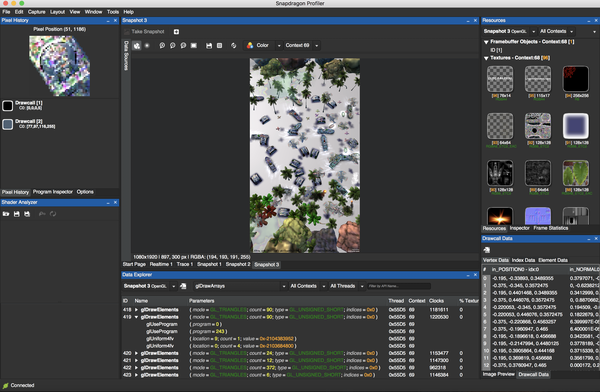Click export icon next to Snapshot 3 in Data Explorer
This screenshot has width=600, height=392.
click(183, 286)
